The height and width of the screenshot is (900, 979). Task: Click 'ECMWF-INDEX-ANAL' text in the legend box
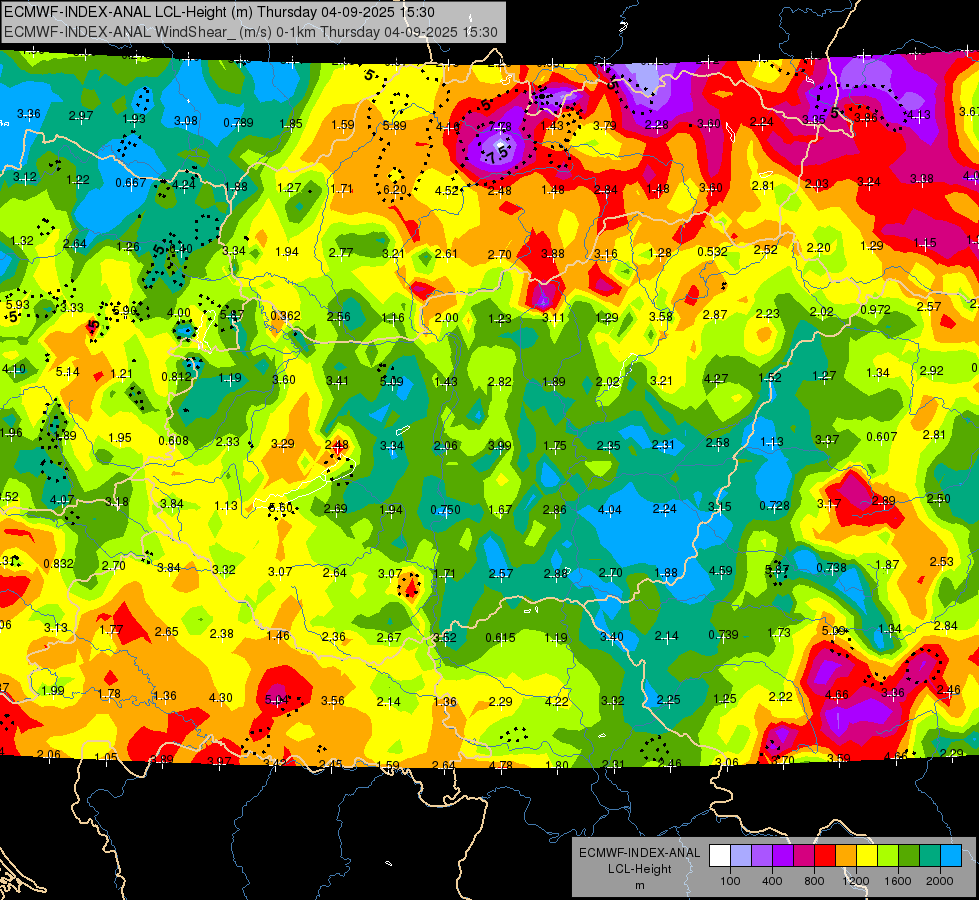(x=640, y=853)
